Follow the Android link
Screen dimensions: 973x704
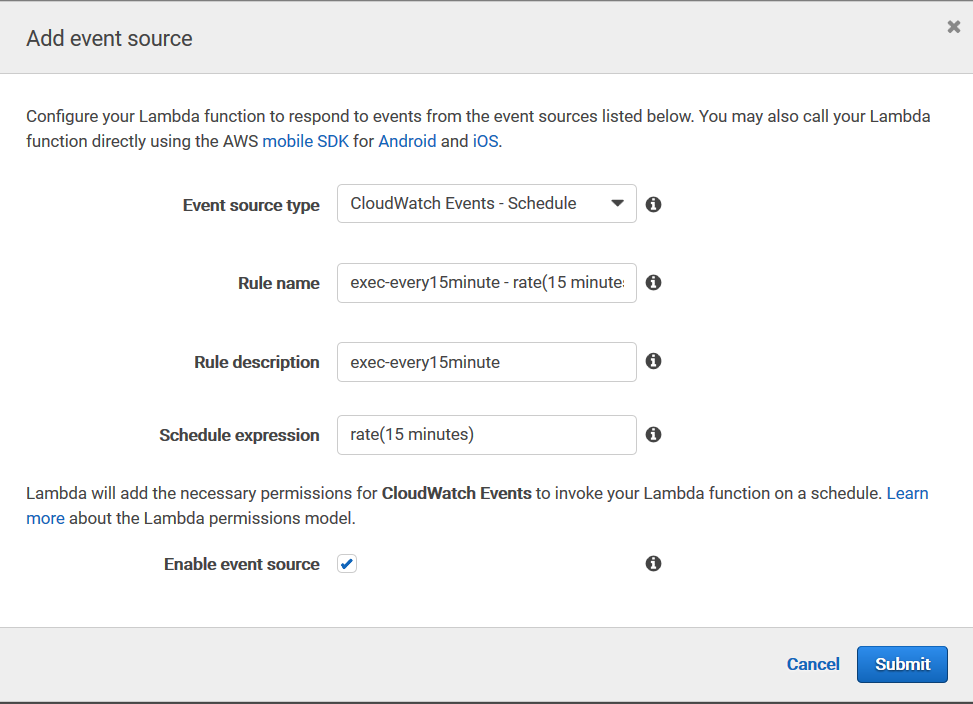point(407,141)
